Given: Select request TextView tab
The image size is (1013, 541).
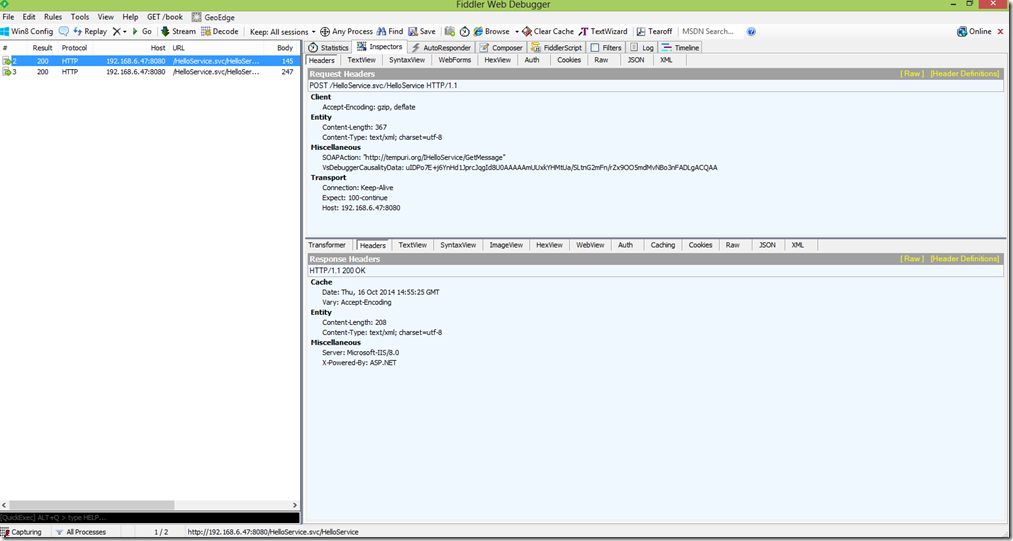Looking at the screenshot, I should point(361,60).
